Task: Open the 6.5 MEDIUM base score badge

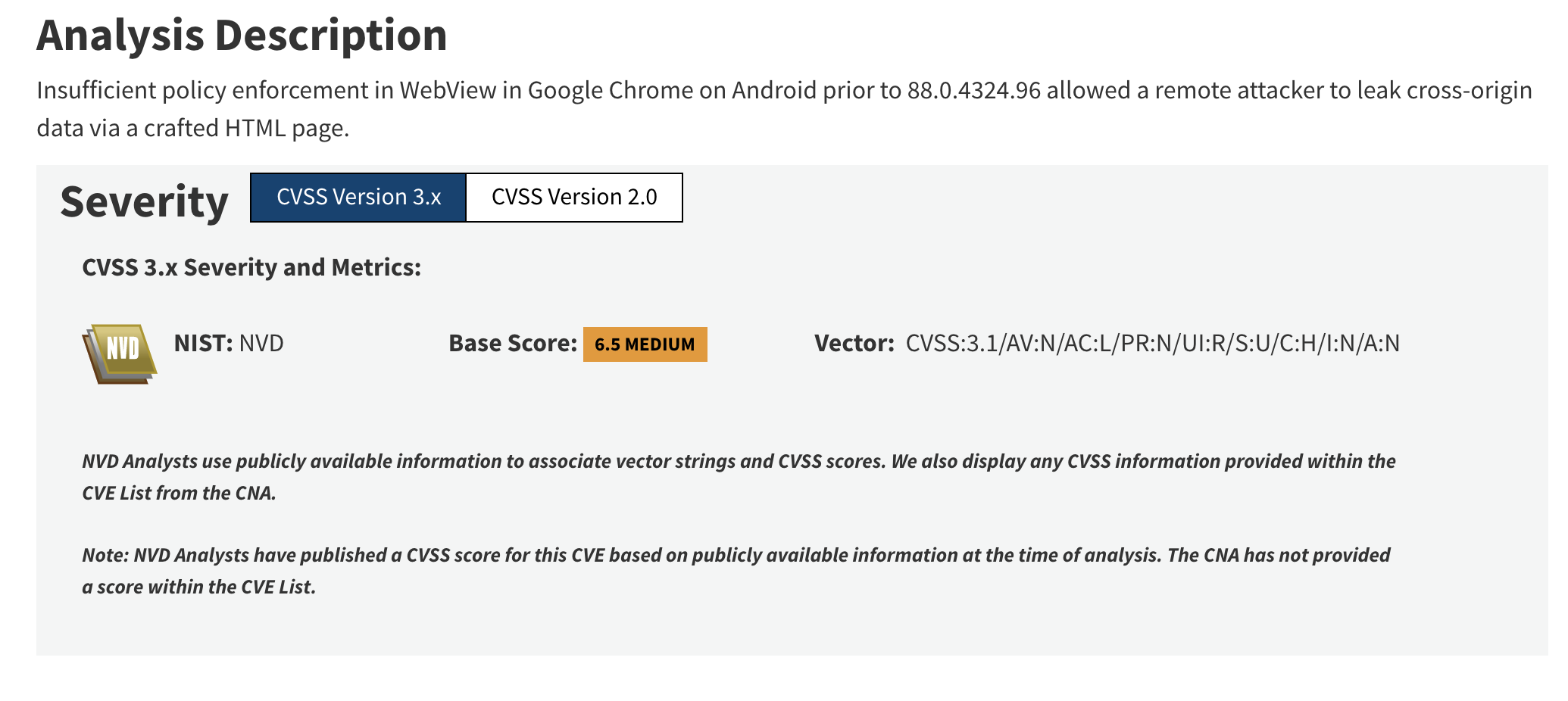Action: pos(645,344)
